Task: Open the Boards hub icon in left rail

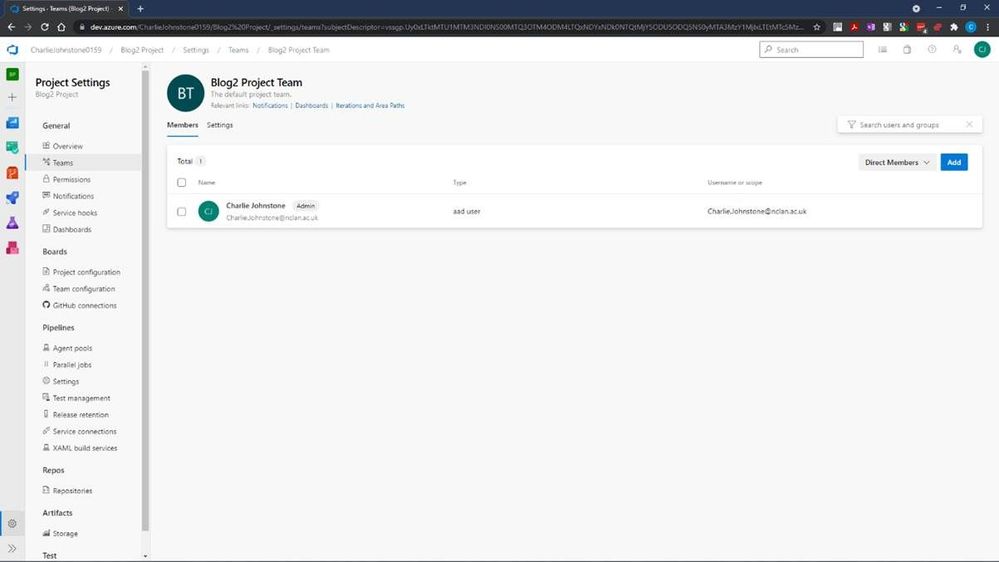Action: coord(12,148)
